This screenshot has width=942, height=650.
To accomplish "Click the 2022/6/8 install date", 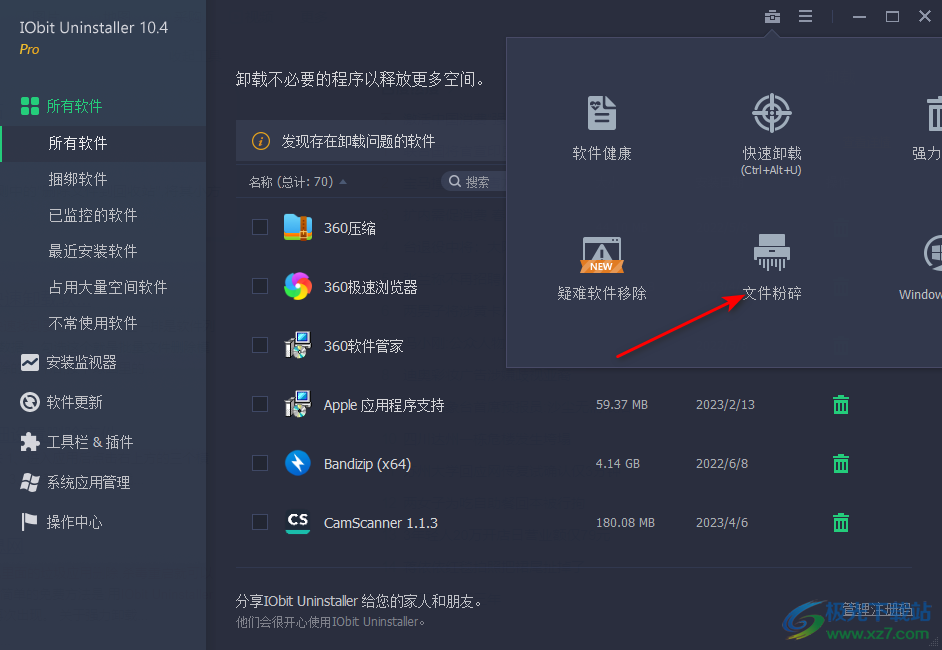I will click(722, 464).
